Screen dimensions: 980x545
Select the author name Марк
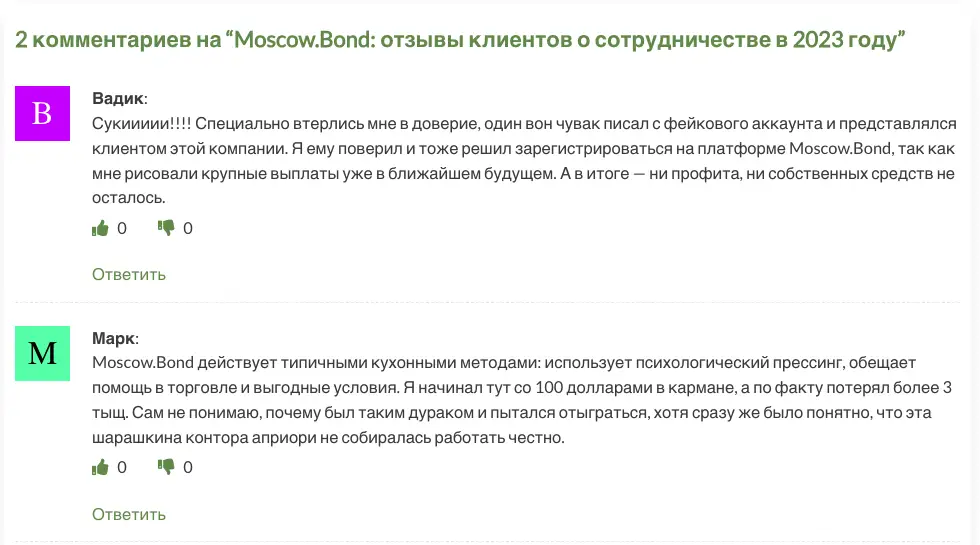pyautogui.click(x=114, y=338)
